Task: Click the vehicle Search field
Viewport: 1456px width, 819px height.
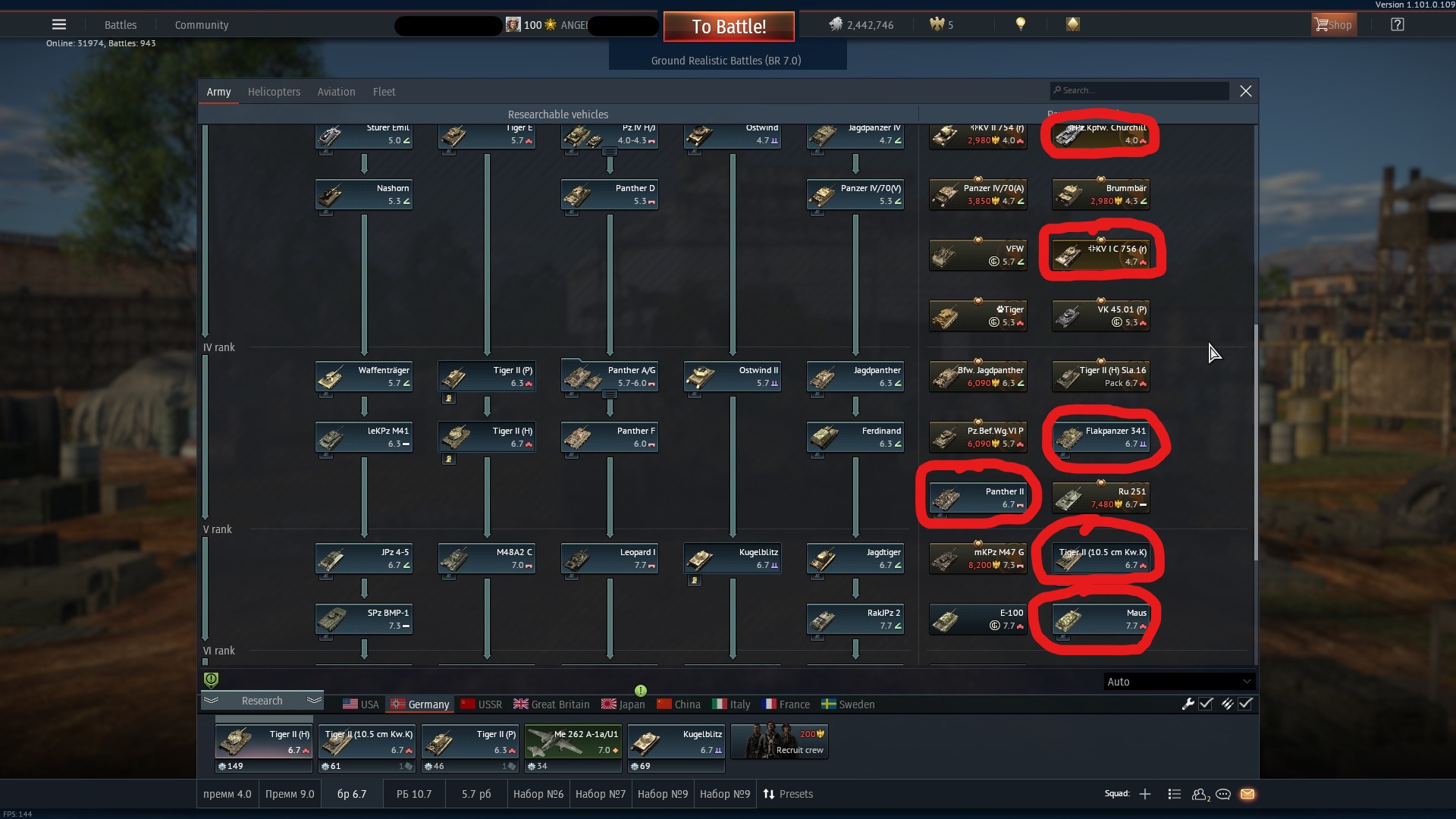Action: coord(1139,90)
